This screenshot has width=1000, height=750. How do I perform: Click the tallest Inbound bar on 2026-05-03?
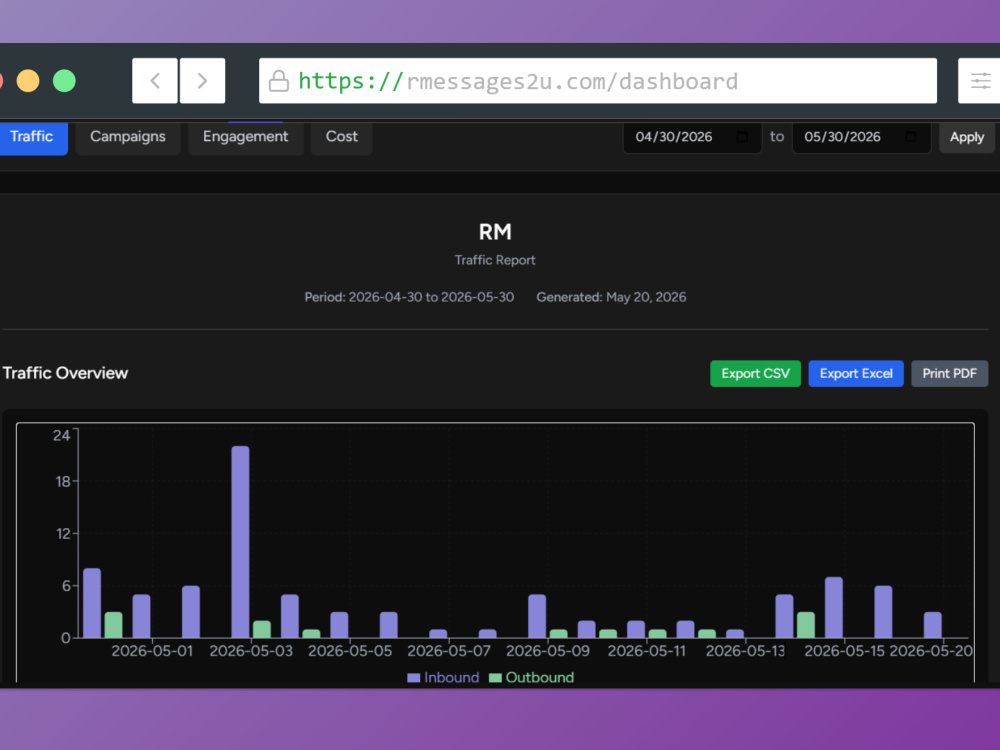[240, 542]
